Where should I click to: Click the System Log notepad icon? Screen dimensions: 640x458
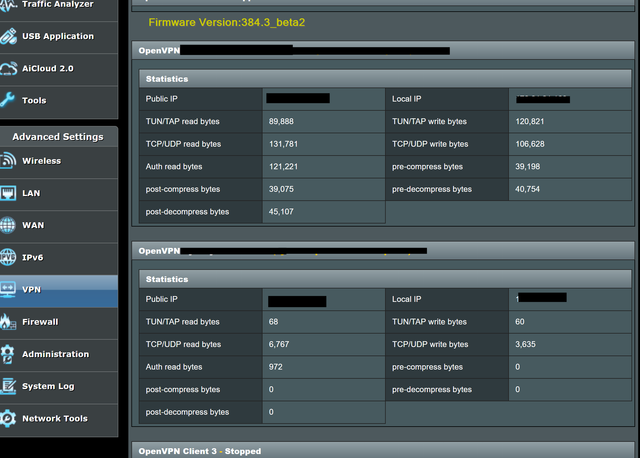[8, 386]
